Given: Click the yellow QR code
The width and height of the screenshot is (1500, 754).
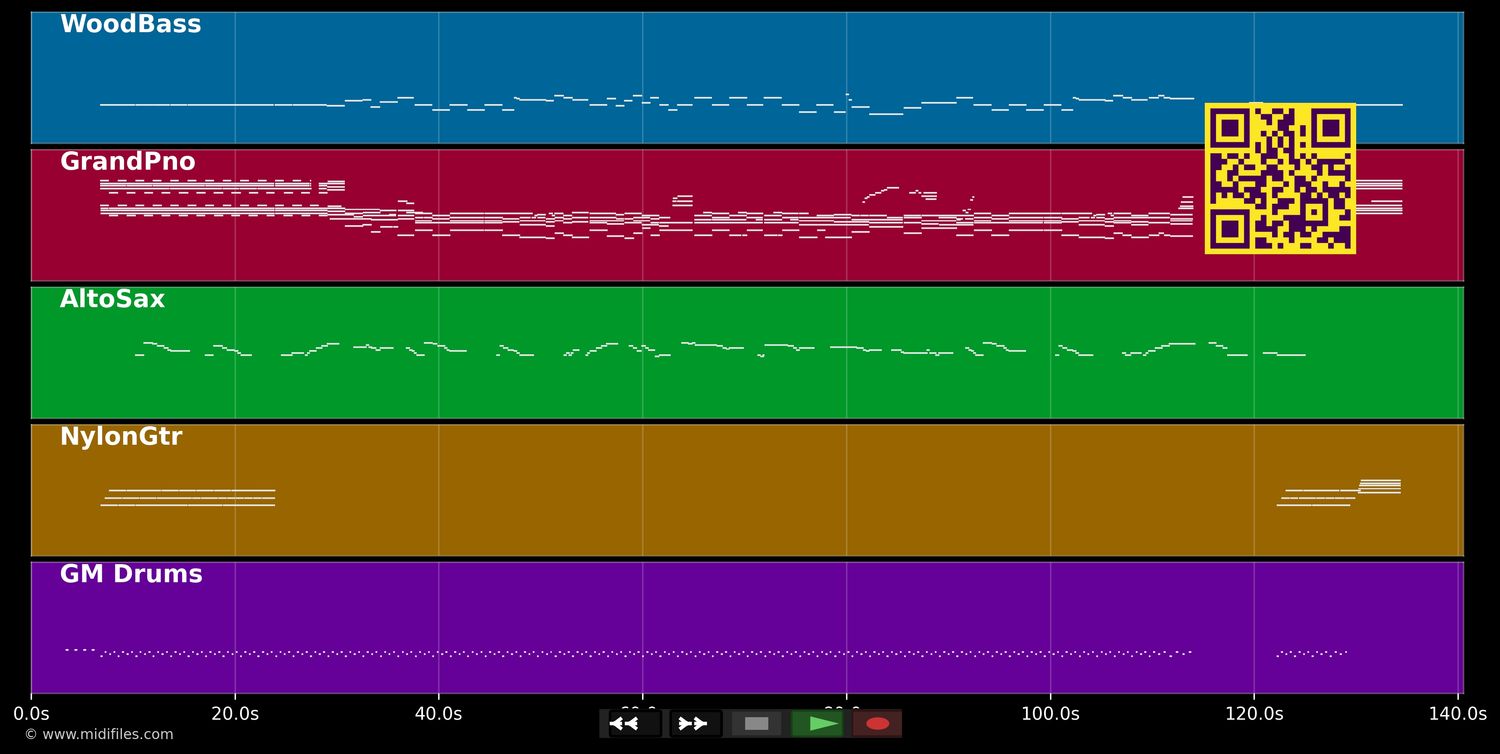Looking at the screenshot, I should (1280, 178).
